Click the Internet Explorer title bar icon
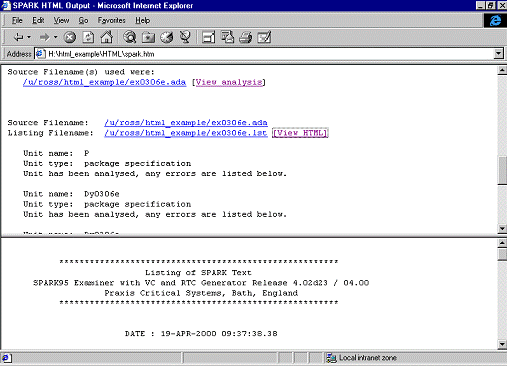This screenshot has width=507, height=366. pos(6,5)
